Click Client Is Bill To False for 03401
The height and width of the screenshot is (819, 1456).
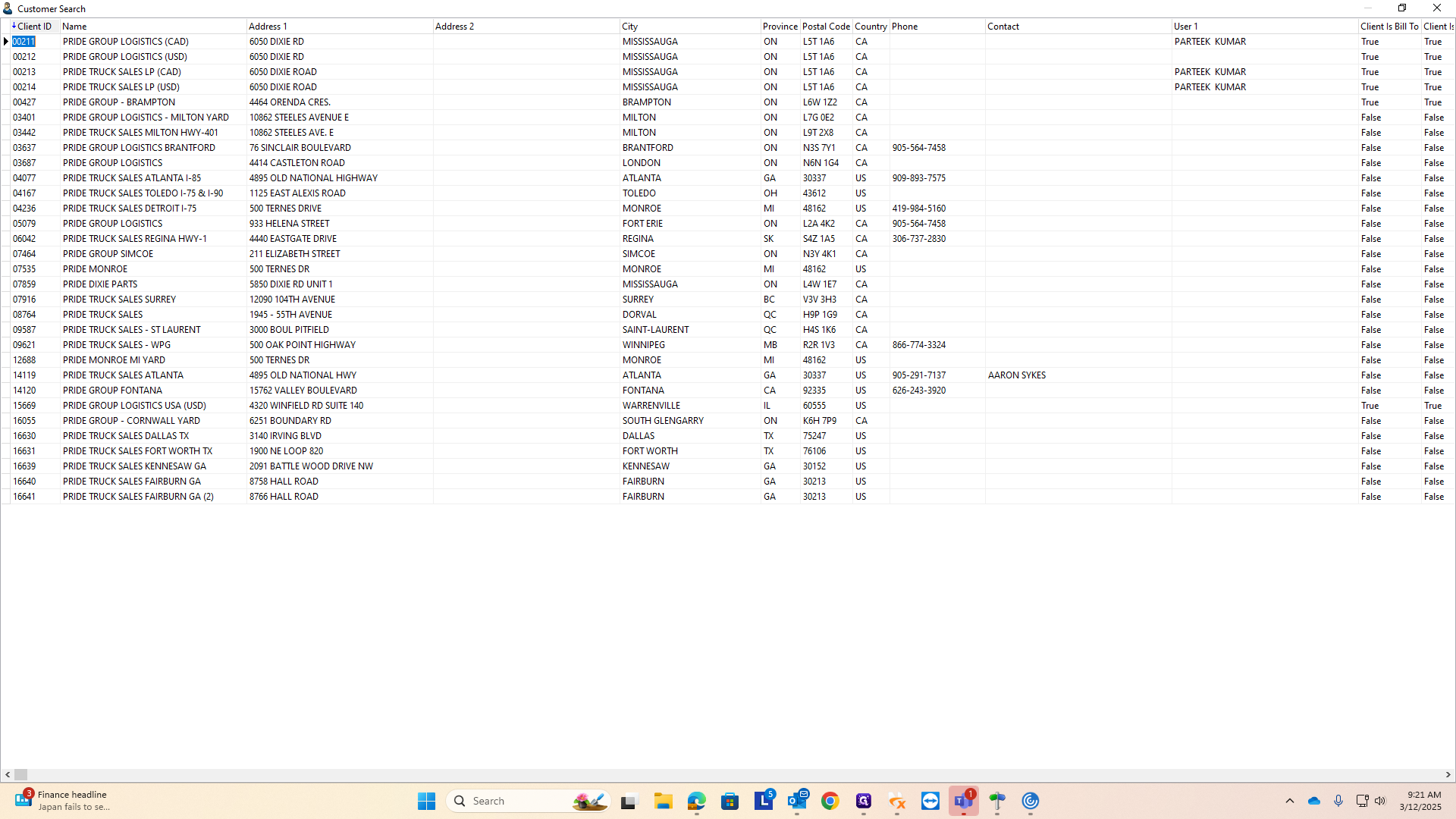pos(1370,118)
